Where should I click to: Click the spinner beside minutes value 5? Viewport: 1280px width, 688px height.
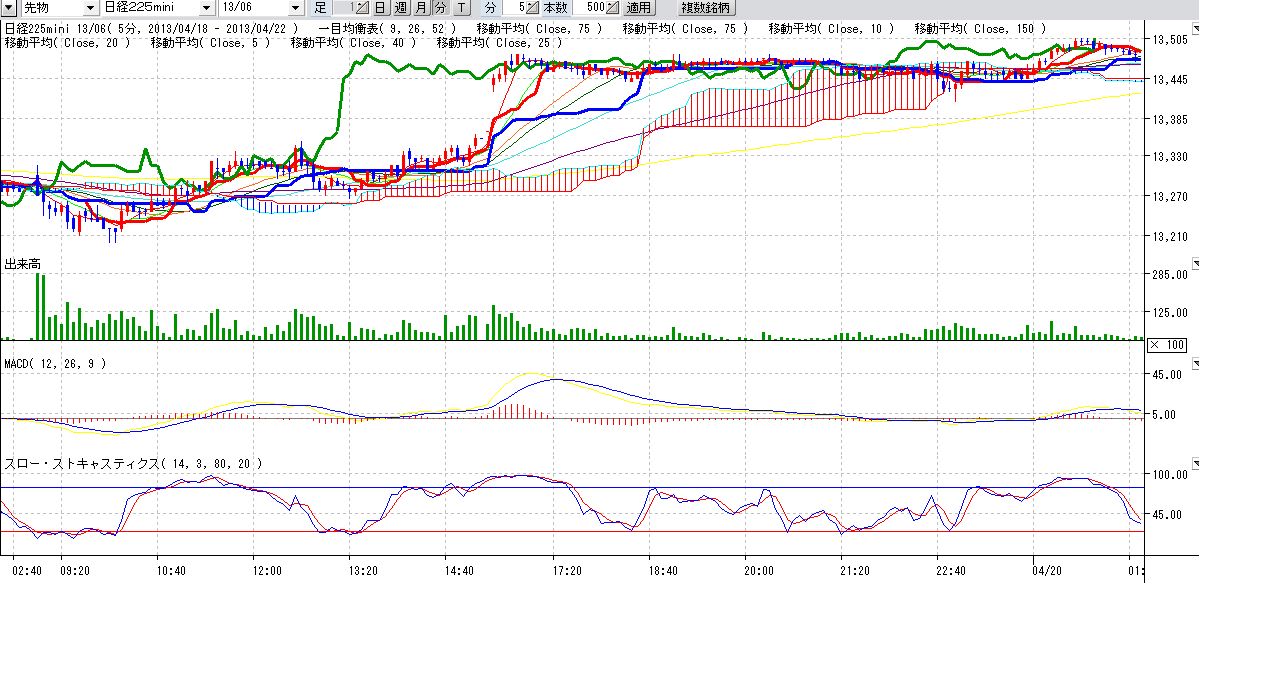coord(533,7)
